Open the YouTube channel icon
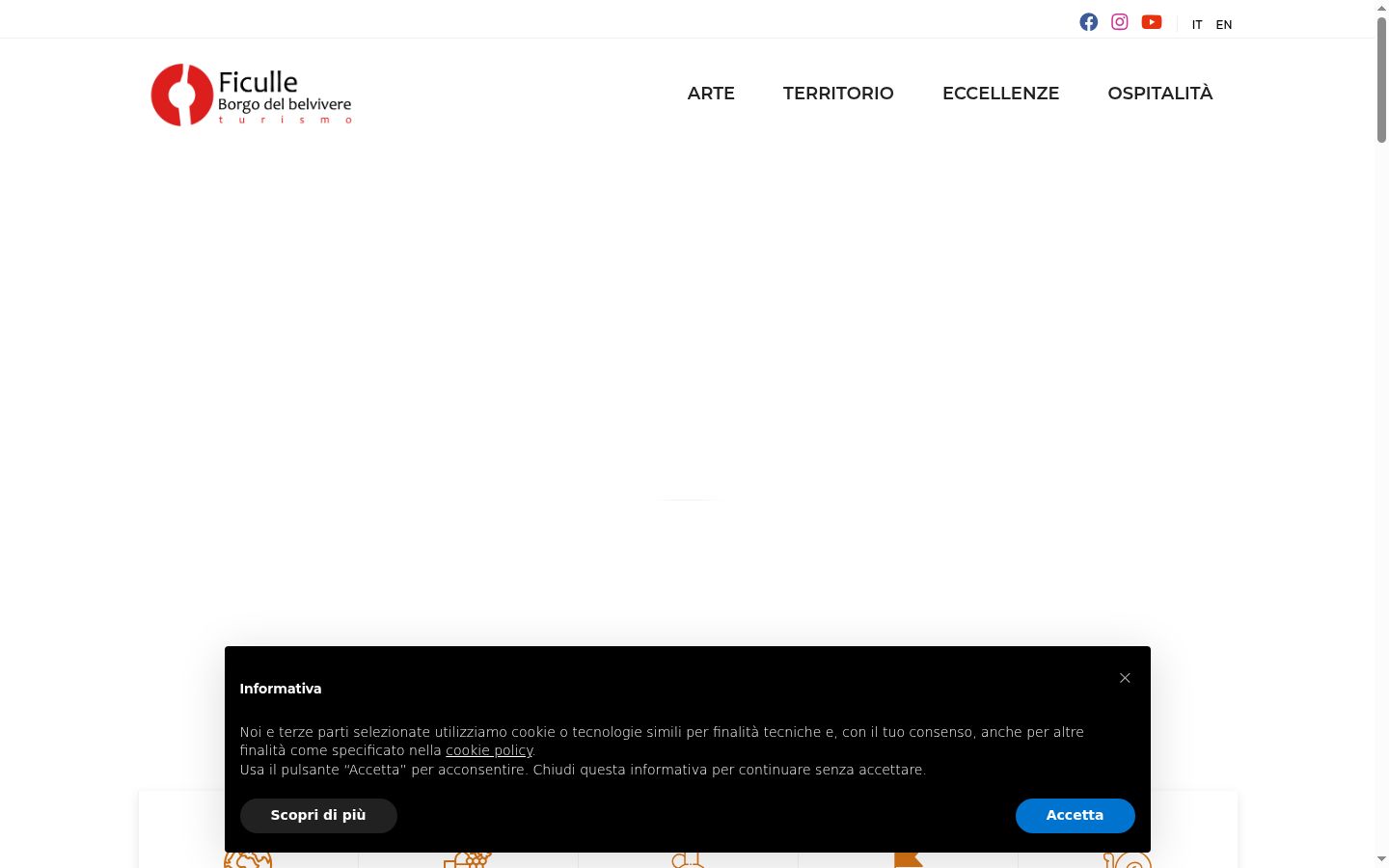1389x868 pixels. tap(1152, 22)
